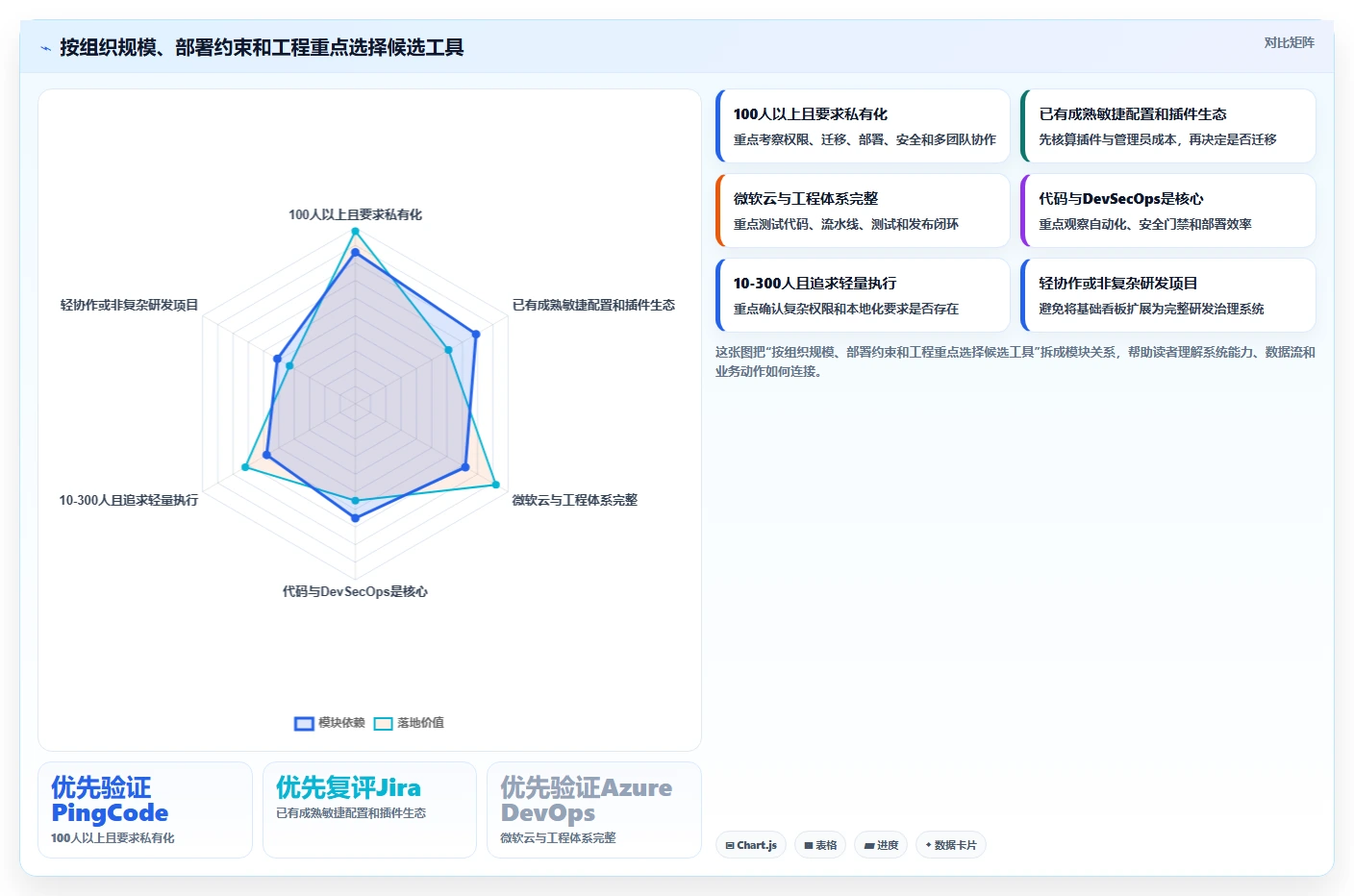Open the 微软云与工程体系完整 card on the right

pos(863,211)
